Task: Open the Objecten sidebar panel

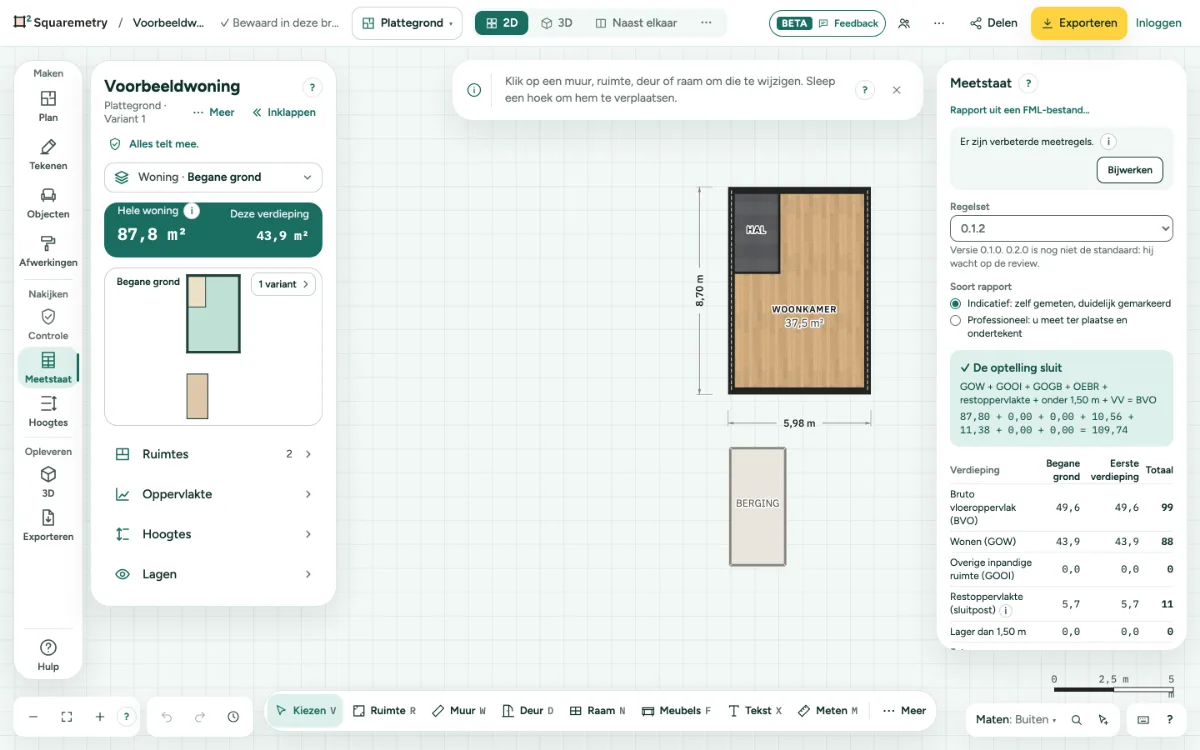Action: pyautogui.click(x=48, y=203)
